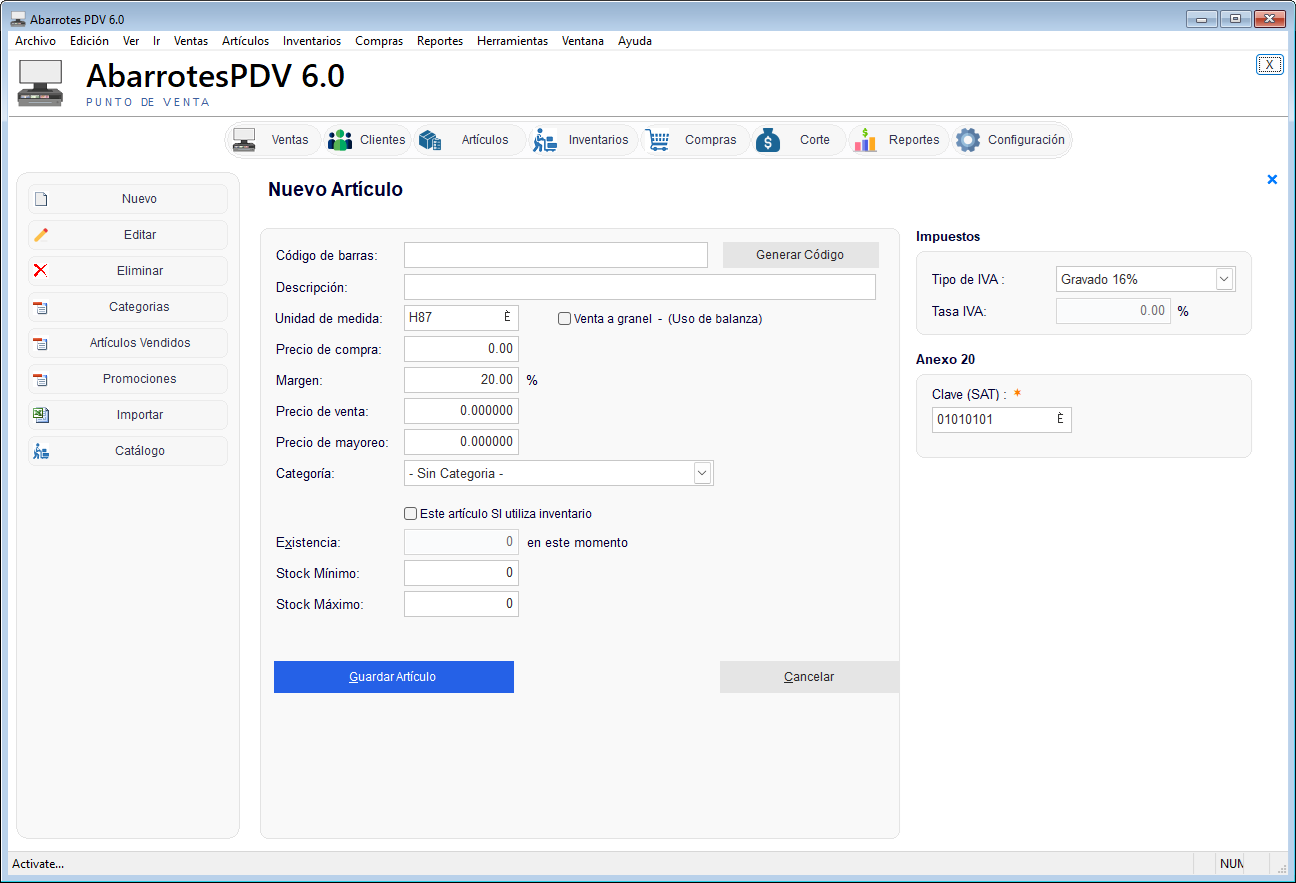Click the 'Activate...' status bar text
Viewport: 1296px width, 883px height.
[x=38, y=864]
